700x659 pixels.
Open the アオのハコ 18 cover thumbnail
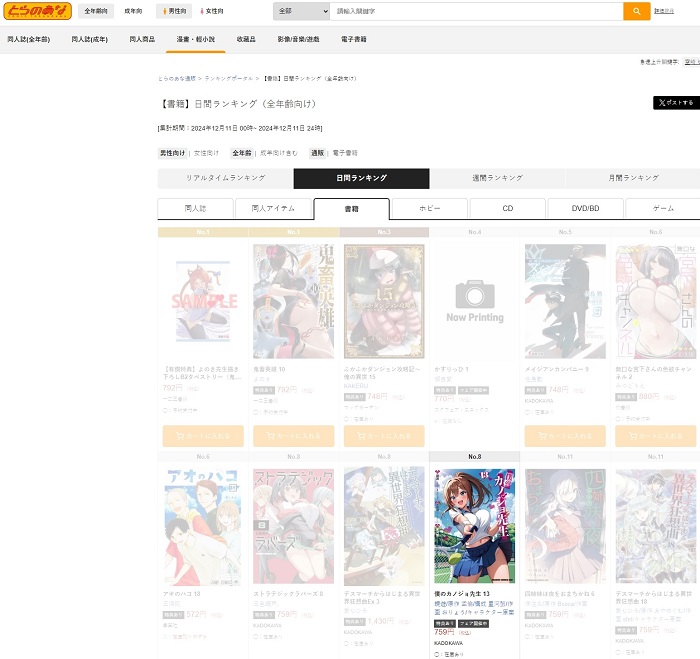pyautogui.click(x=203, y=526)
